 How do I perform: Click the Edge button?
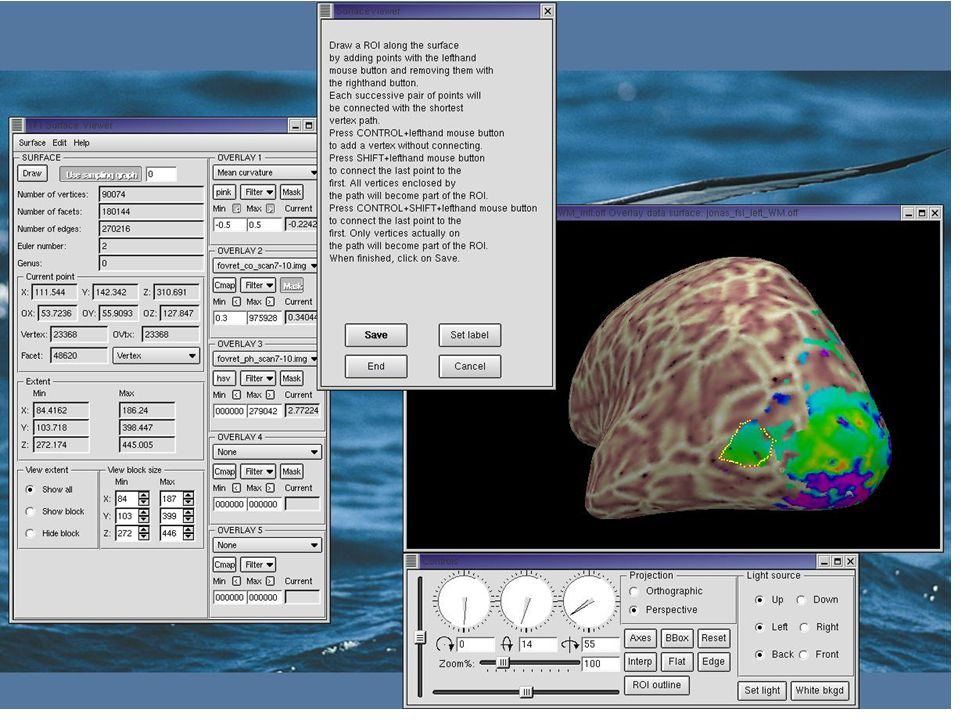point(713,662)
